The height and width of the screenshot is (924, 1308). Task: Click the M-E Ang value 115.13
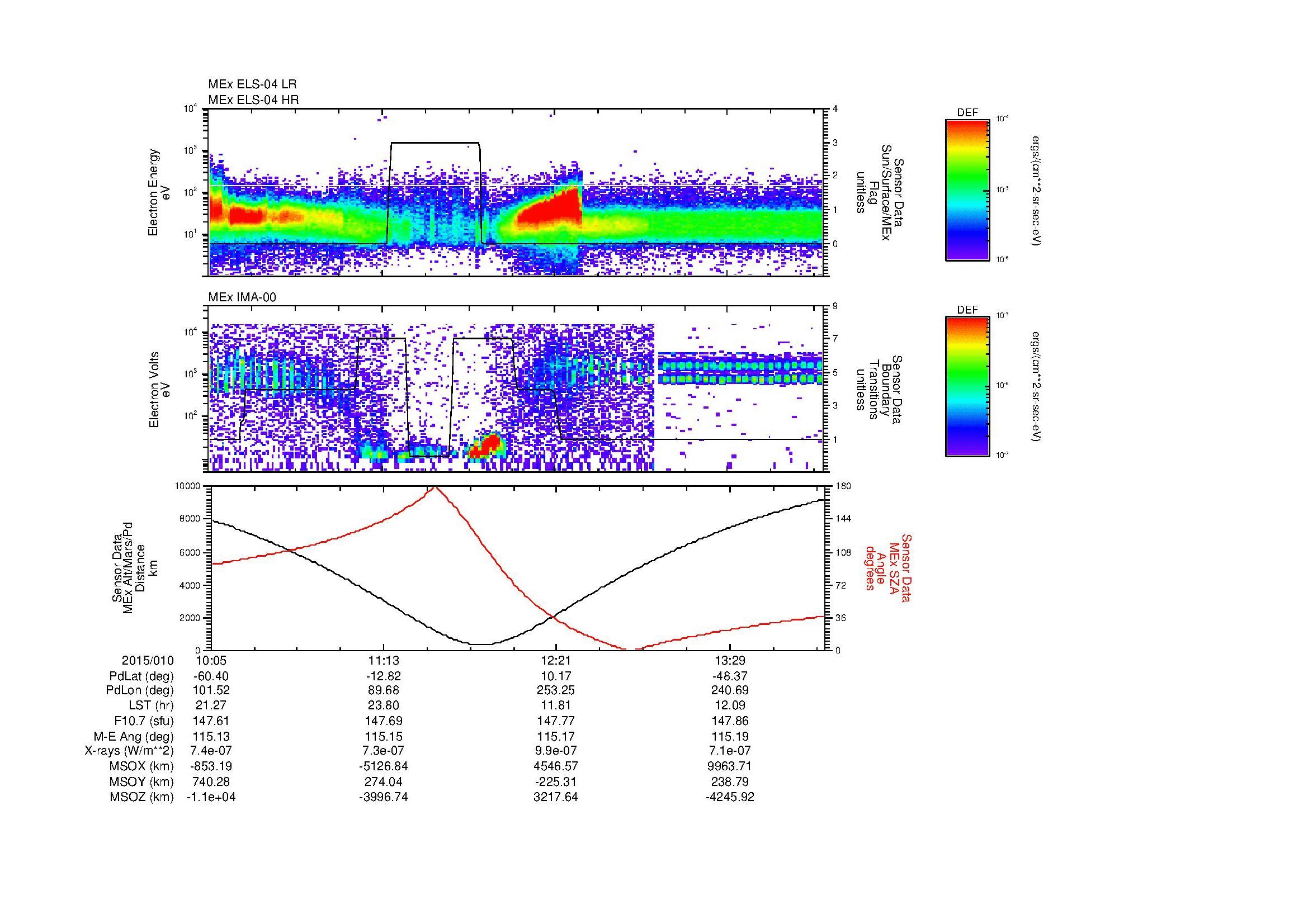pos(211,736)
